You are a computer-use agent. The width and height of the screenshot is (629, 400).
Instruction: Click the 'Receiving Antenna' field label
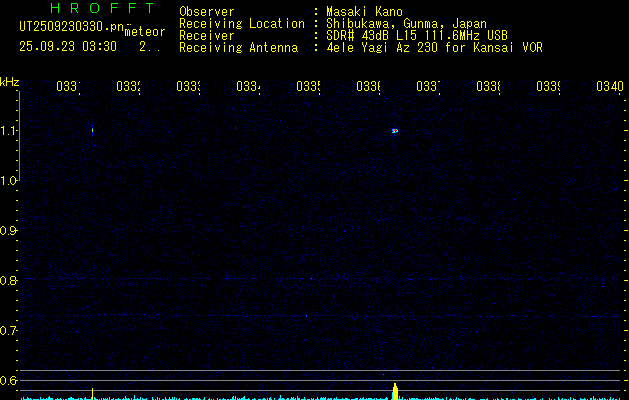coord(238,47)
